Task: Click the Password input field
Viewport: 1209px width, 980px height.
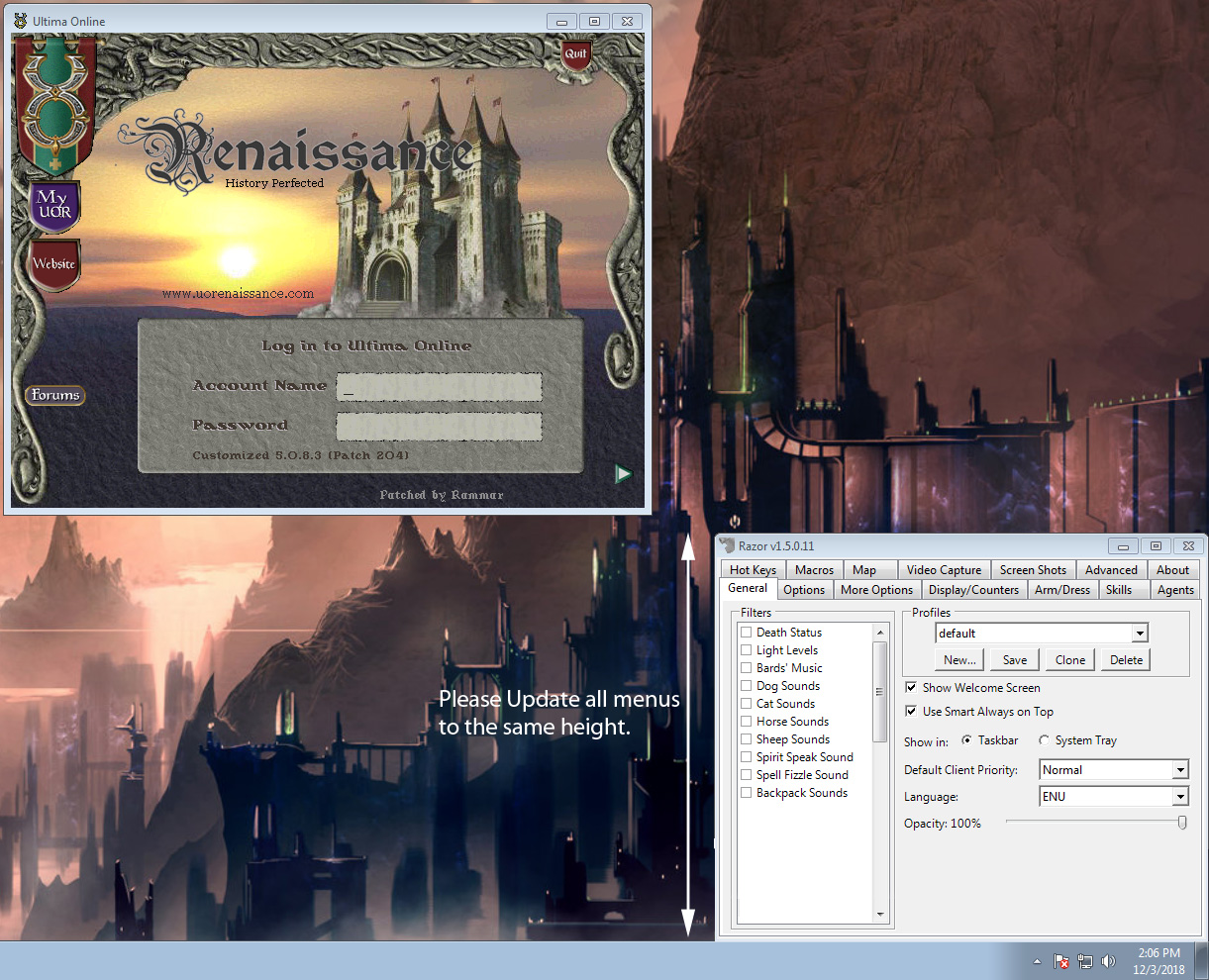Action: [x=439, y=427]
